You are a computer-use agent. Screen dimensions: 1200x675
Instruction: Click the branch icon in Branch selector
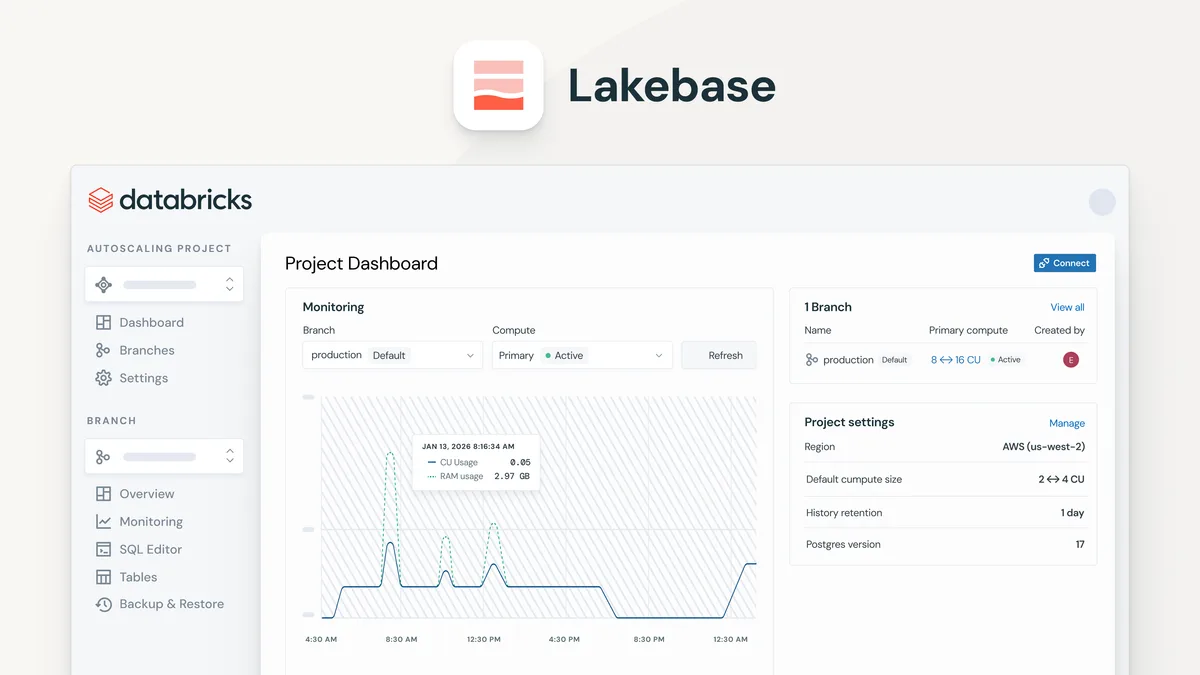[103, 457]
